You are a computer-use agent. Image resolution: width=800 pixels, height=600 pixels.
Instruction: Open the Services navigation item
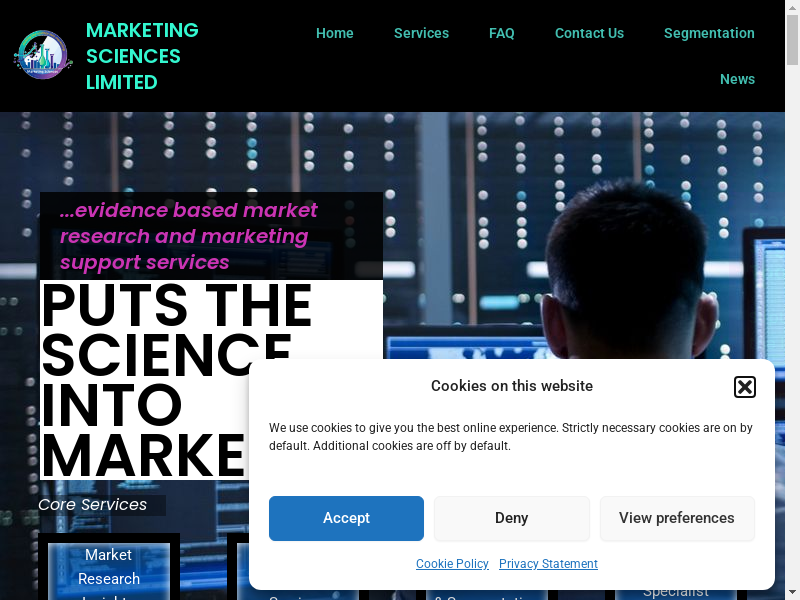(421, 33)
